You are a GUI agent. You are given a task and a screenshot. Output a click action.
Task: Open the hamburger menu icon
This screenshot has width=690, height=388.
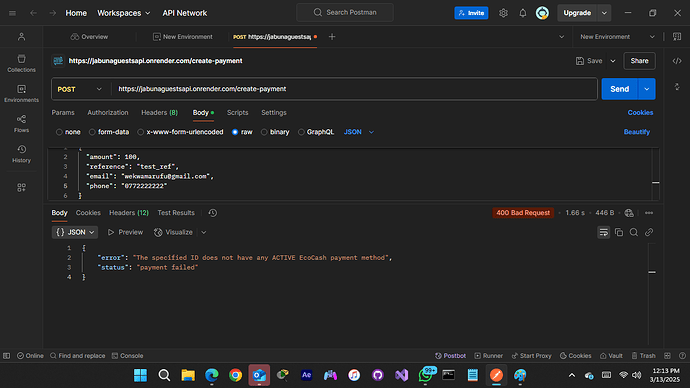tap(12, 13)
